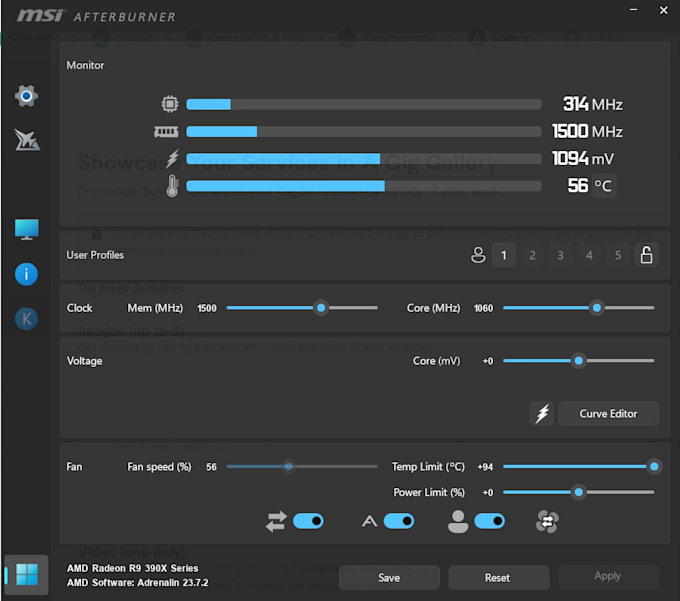Click the Temp Limit value +94

485,467
